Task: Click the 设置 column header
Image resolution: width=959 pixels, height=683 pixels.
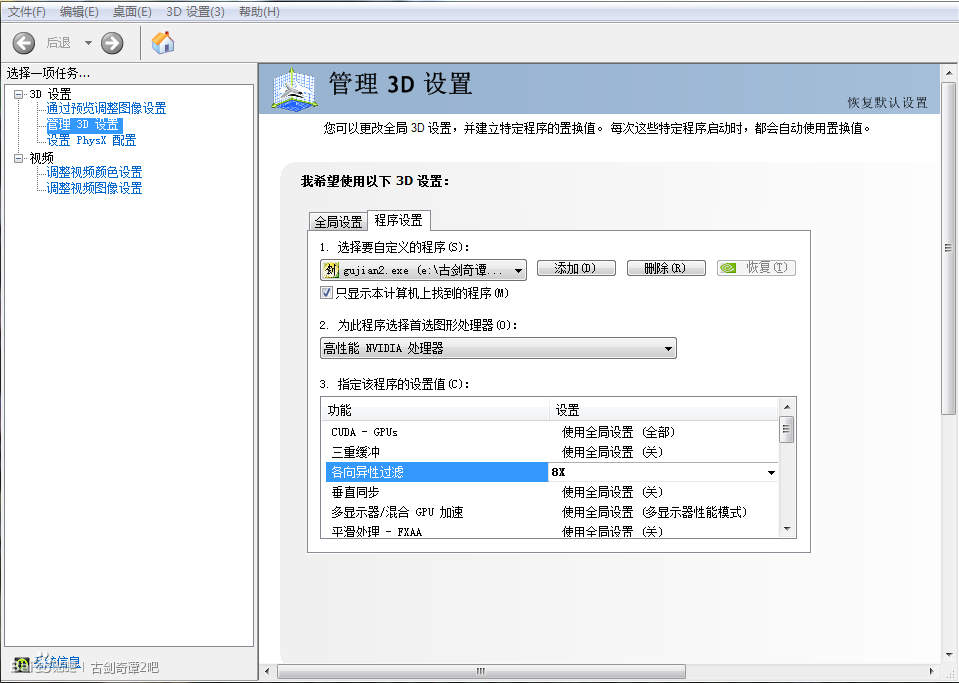Action: pos(664,410)
